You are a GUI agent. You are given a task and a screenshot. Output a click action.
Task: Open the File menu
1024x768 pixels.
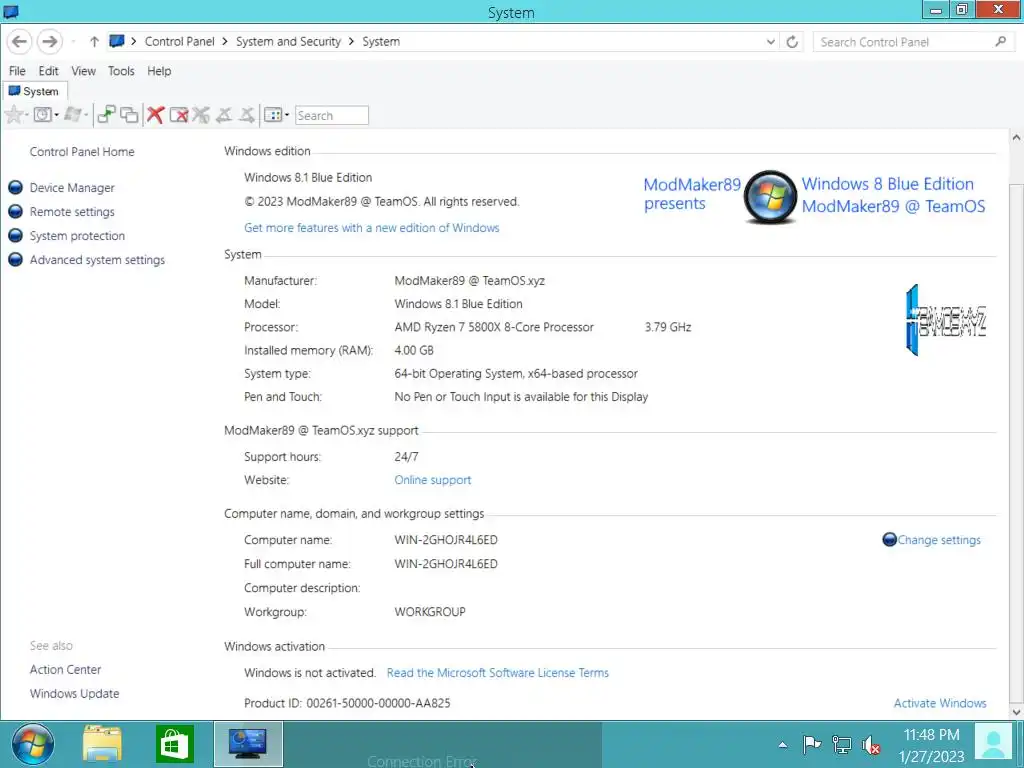pos(17,71)
